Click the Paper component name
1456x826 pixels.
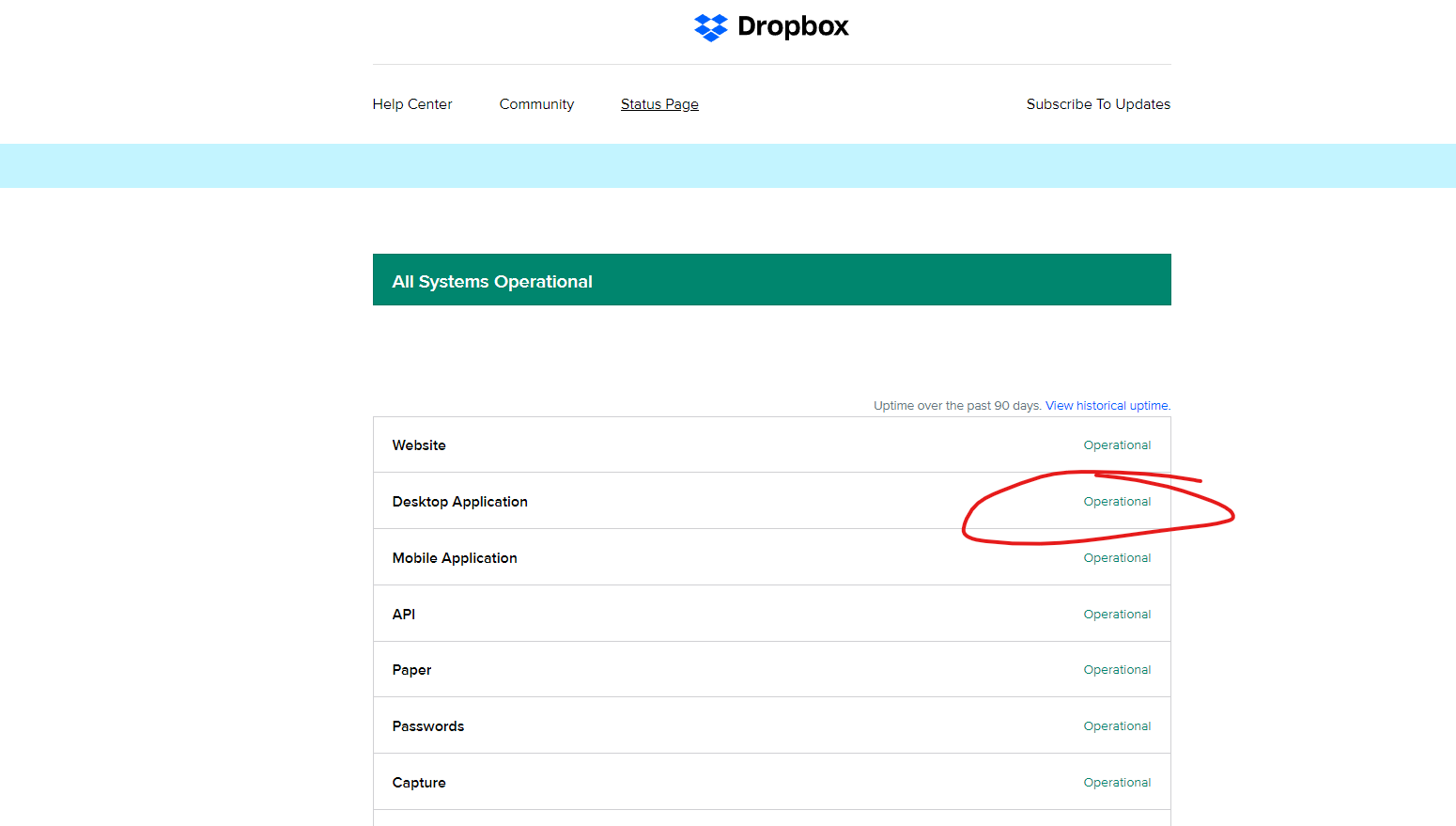point(411,670)
